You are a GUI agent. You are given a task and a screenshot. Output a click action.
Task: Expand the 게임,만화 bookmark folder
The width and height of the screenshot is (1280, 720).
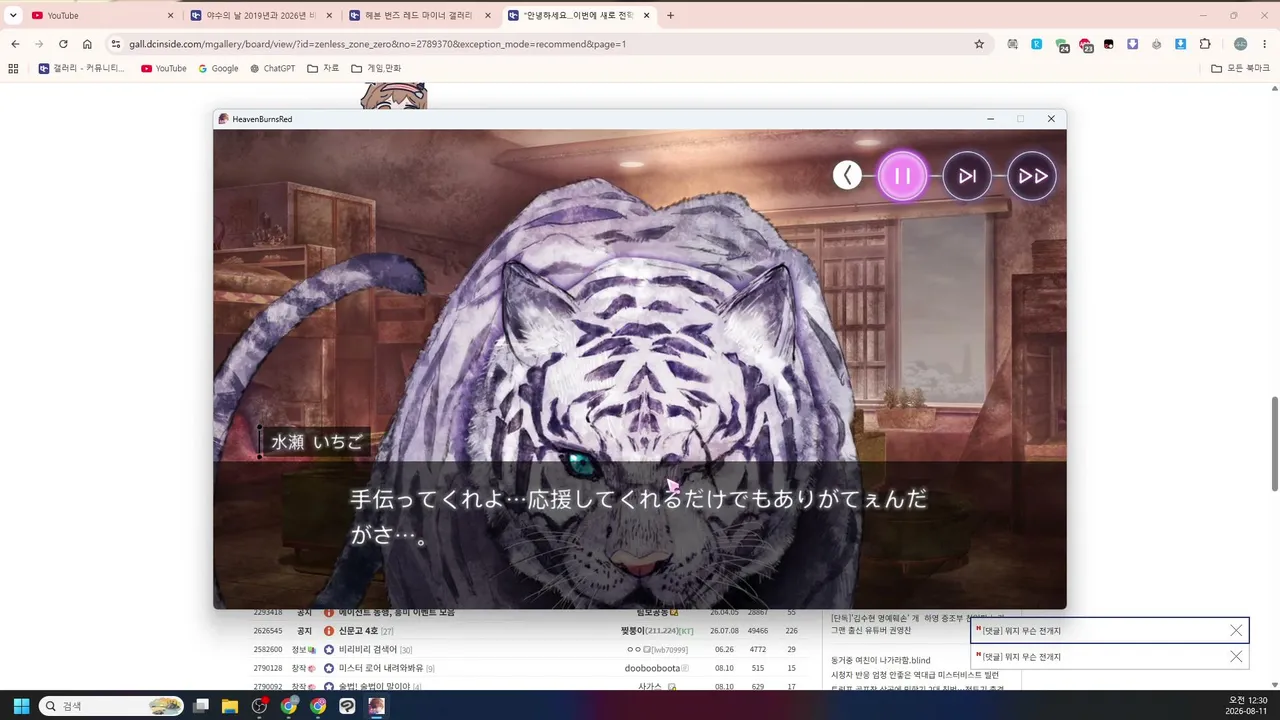376,68
